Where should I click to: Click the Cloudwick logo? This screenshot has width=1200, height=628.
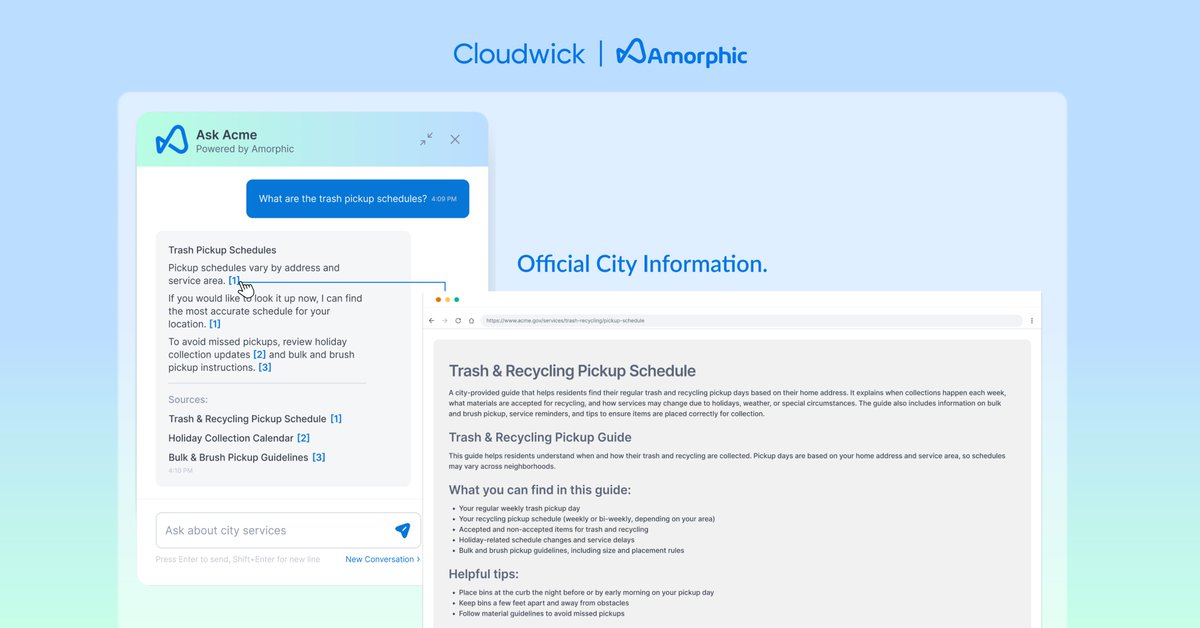coord(519,53)
